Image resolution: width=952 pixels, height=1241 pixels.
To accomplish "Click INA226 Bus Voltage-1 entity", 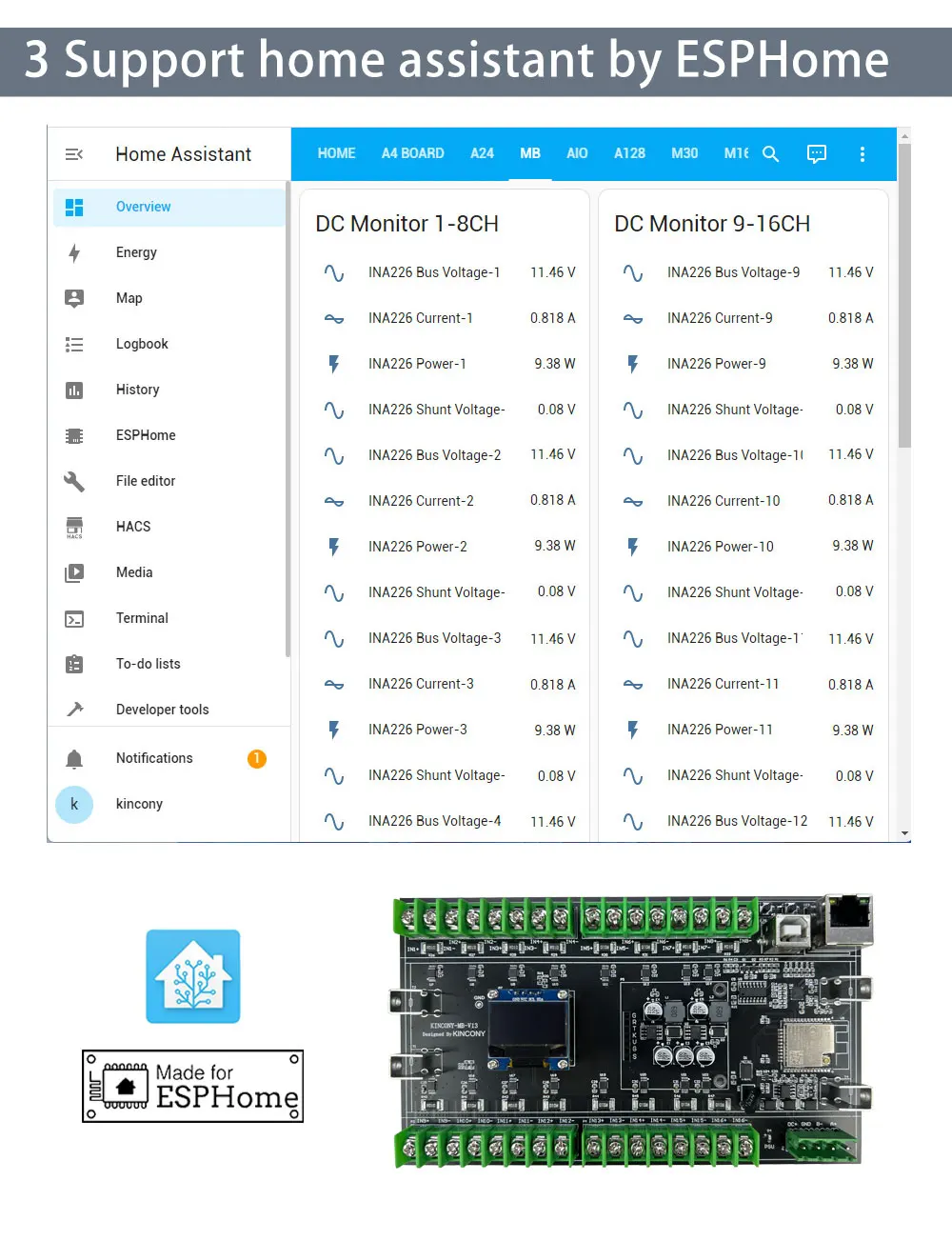I will (434, 272).
